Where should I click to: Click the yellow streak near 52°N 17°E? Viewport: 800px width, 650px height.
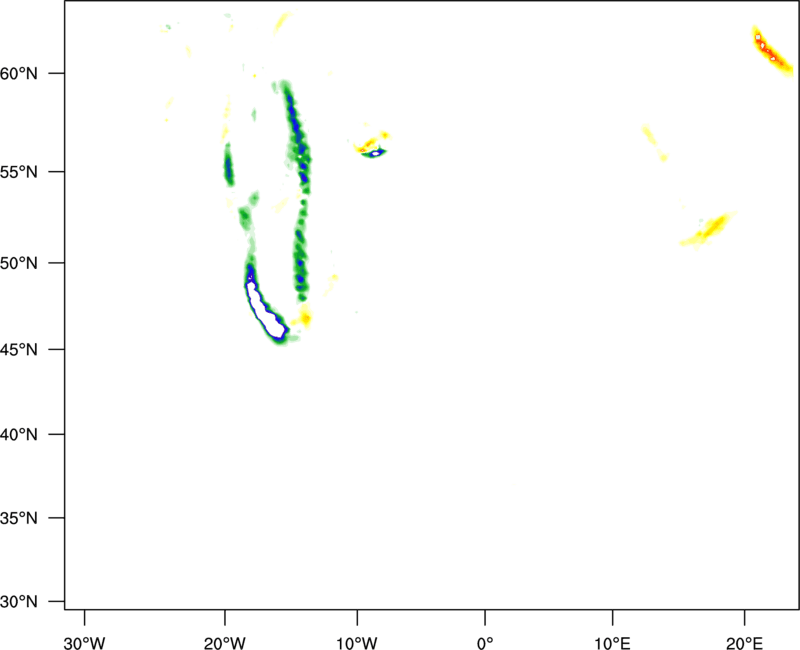click(709, 230)
